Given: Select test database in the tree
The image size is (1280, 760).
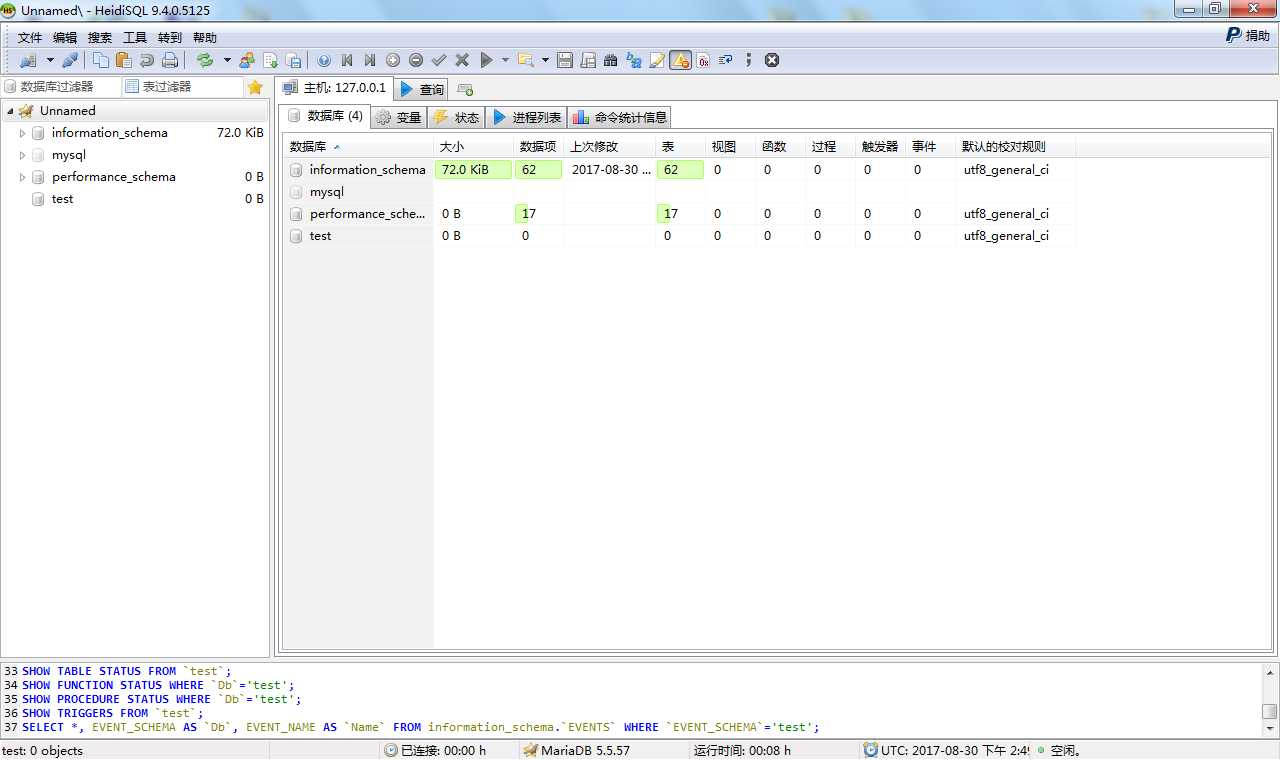Looking at the screenshot, I should (62, 199).
